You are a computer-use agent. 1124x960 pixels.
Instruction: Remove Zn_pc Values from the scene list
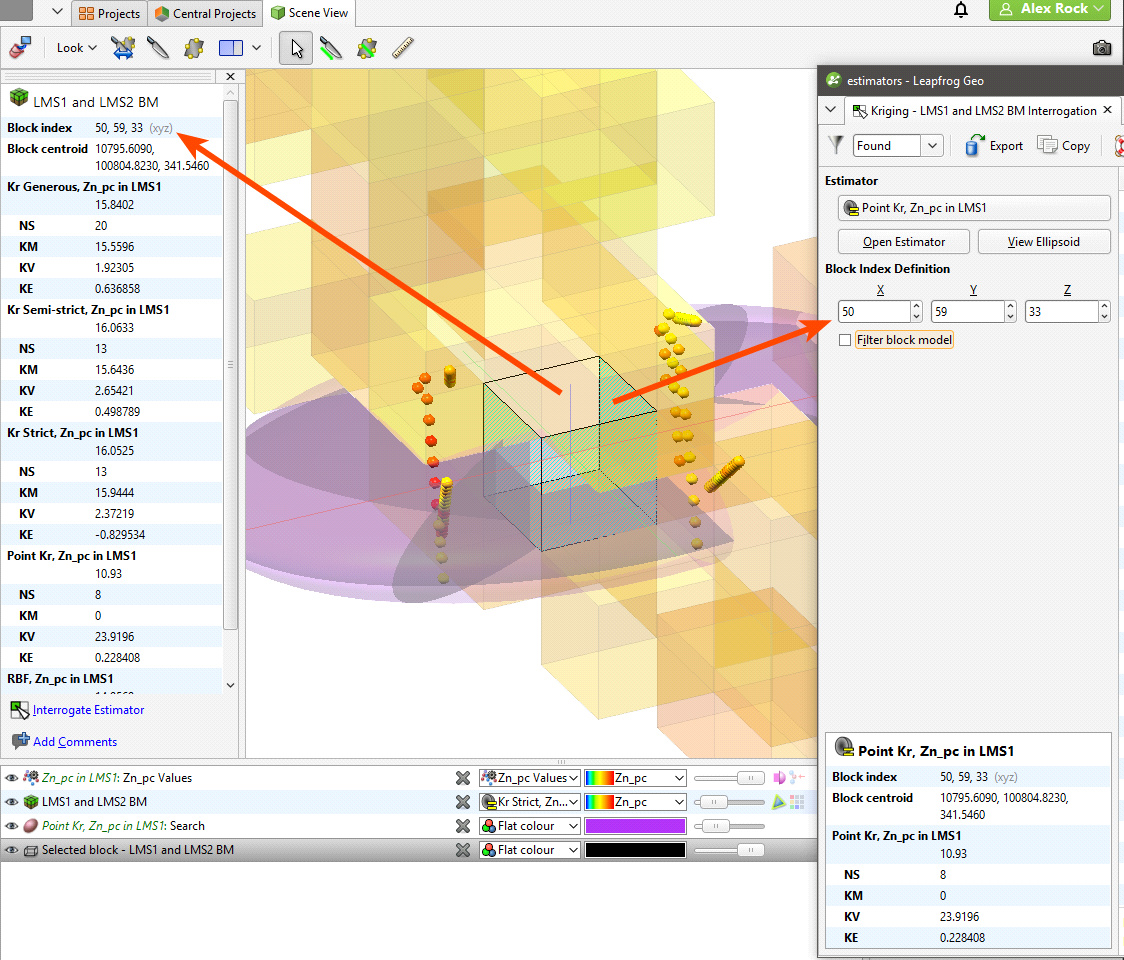[x=463, y=778]
